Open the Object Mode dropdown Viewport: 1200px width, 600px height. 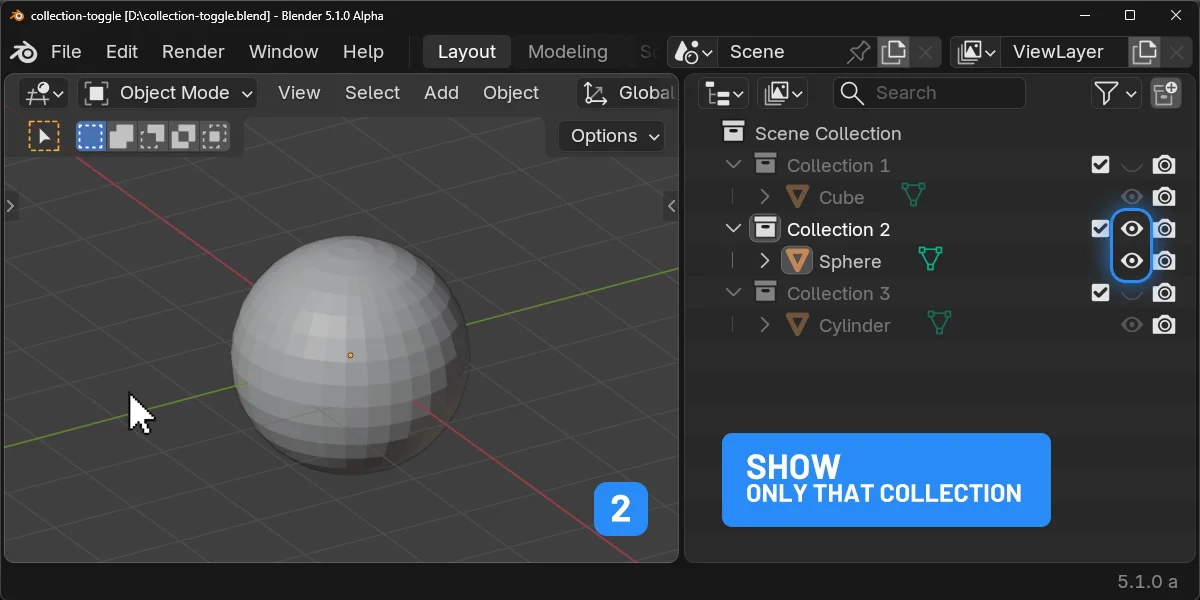166,92
